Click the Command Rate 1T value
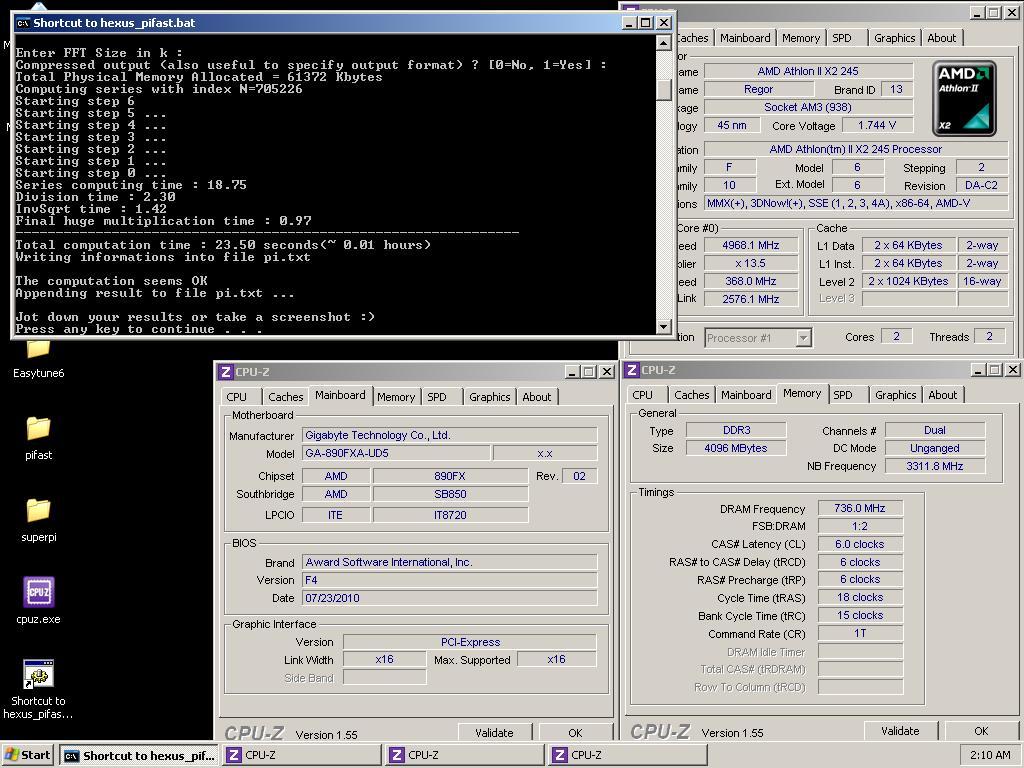The width and height of the screenshot is (1024, 768). point(859,633)
